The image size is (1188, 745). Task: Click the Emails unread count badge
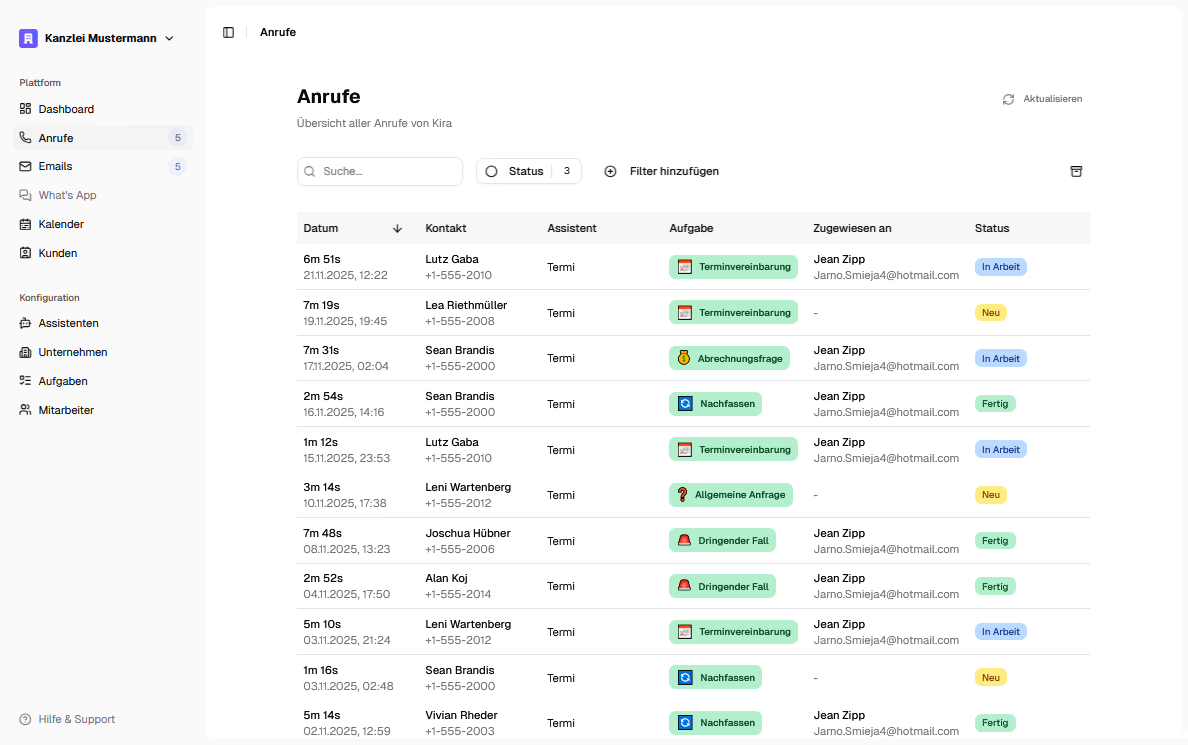point(177,167)
